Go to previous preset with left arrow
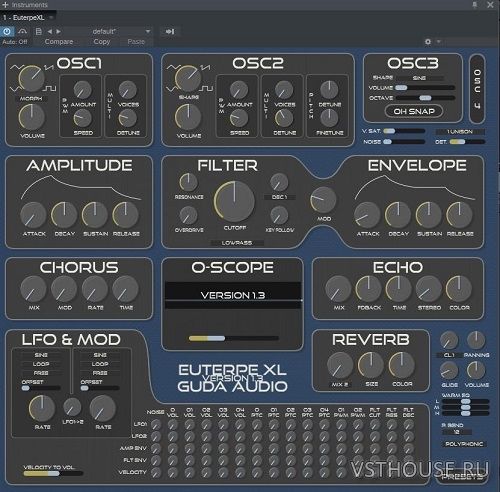 tap(50, 31)
